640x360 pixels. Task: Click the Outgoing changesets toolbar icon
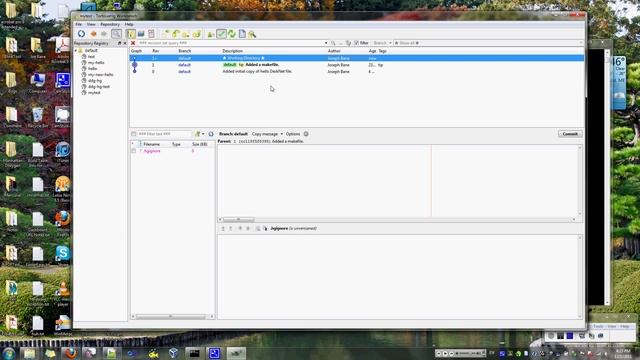click(x=186, y=34)
